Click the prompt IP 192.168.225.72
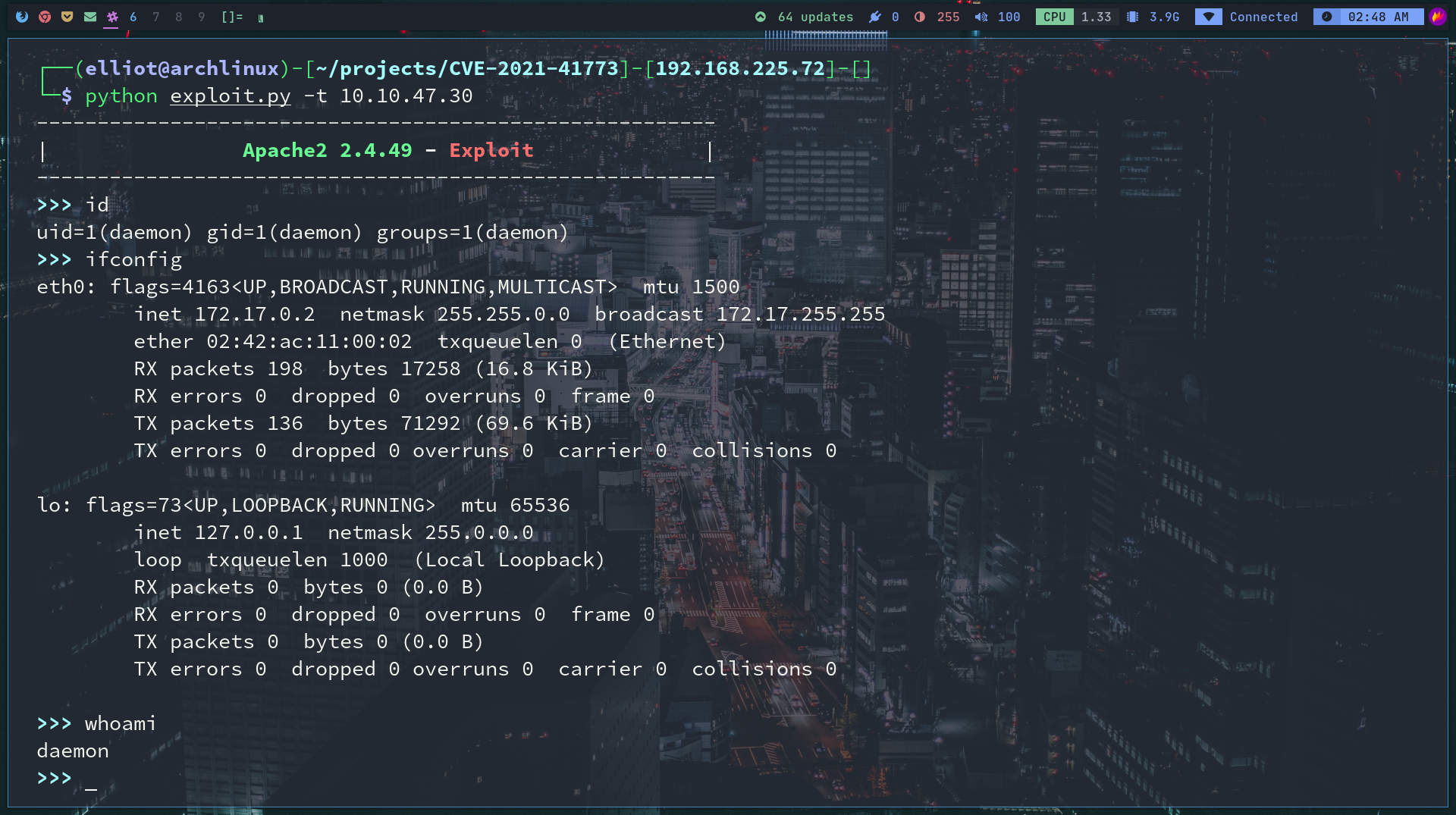Screen dimensions: 1456x815 740,69
